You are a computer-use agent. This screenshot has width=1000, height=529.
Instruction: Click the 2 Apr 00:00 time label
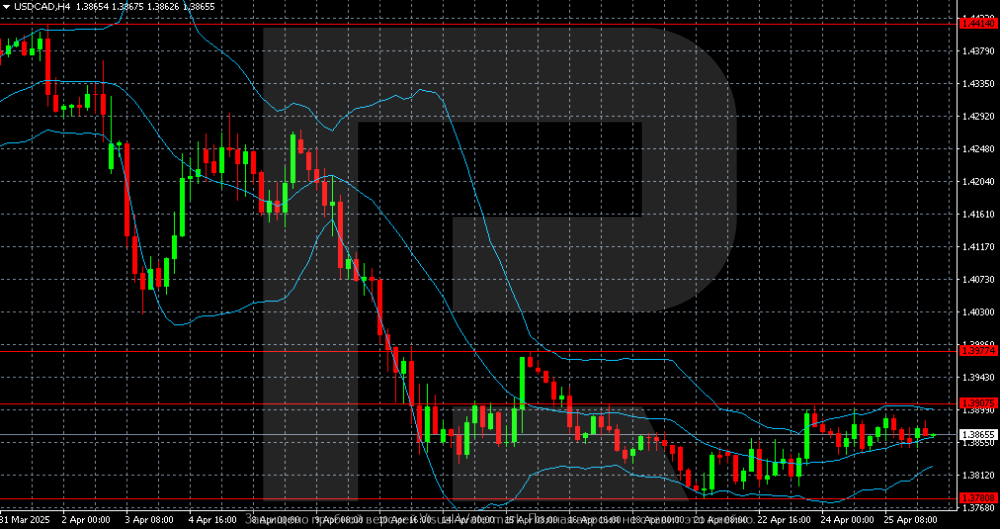click(x=85, y=520)
